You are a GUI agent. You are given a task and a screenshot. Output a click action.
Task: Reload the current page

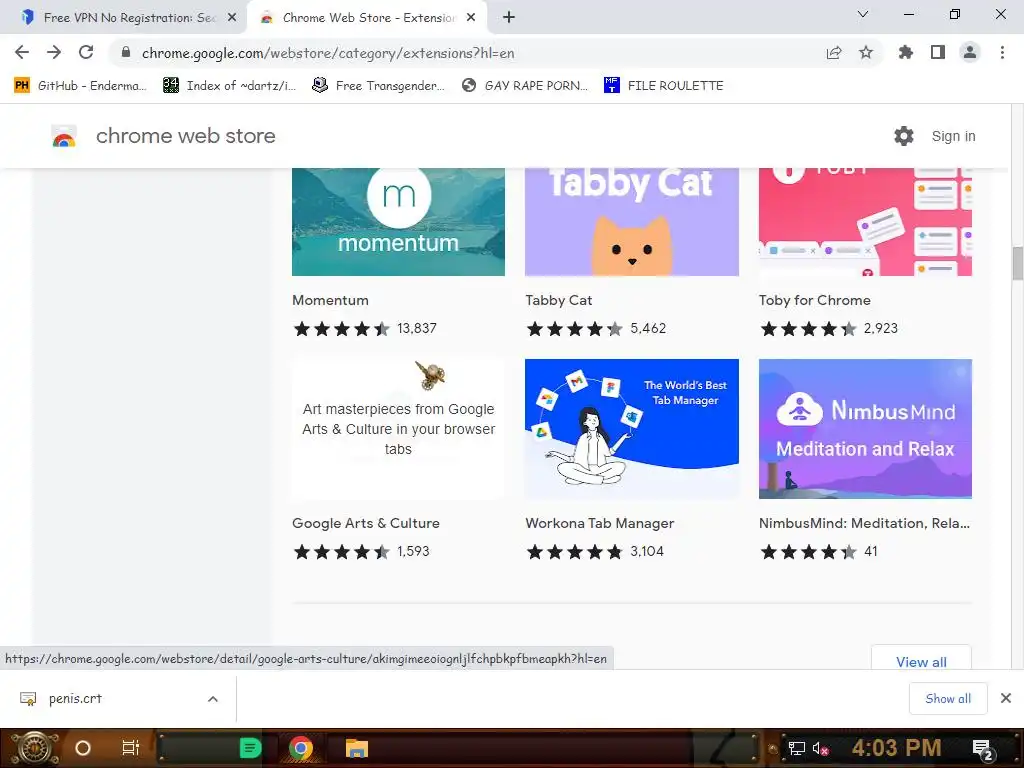[86, 52]
